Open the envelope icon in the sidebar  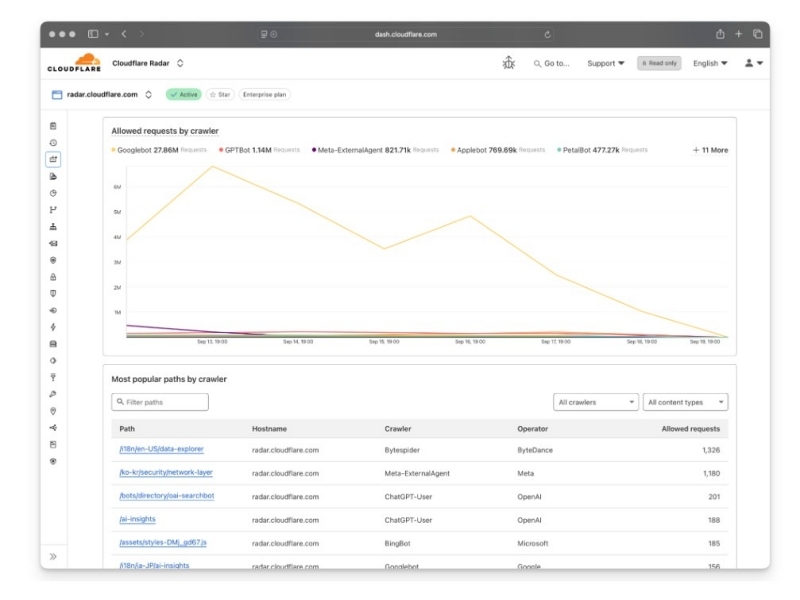coord(53,243)
